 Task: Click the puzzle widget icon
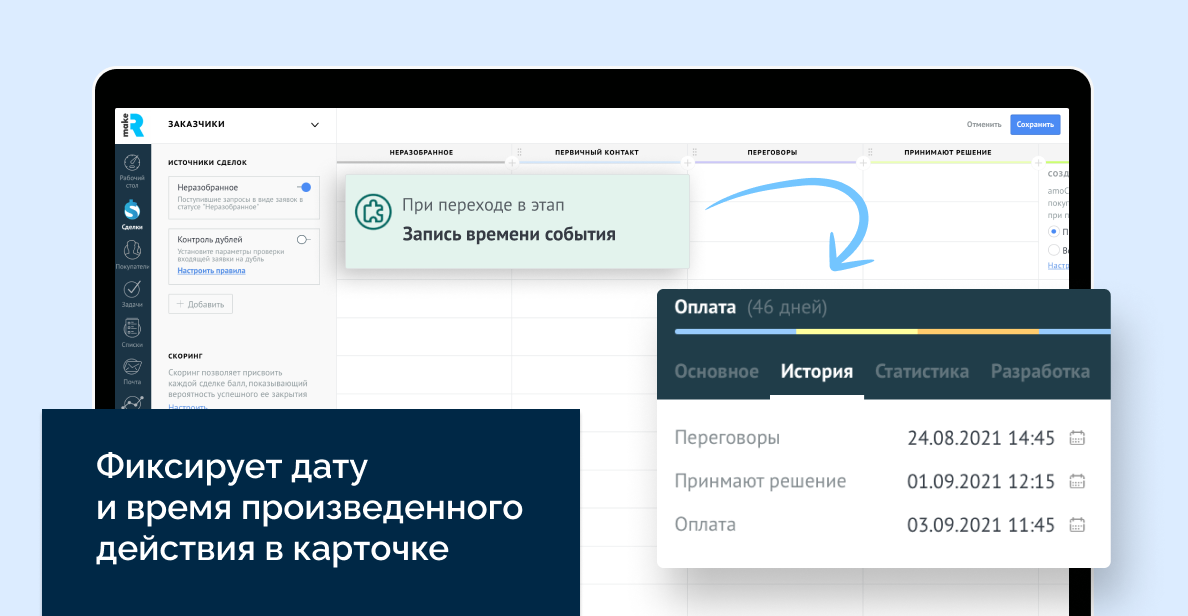tap(374, 212)
